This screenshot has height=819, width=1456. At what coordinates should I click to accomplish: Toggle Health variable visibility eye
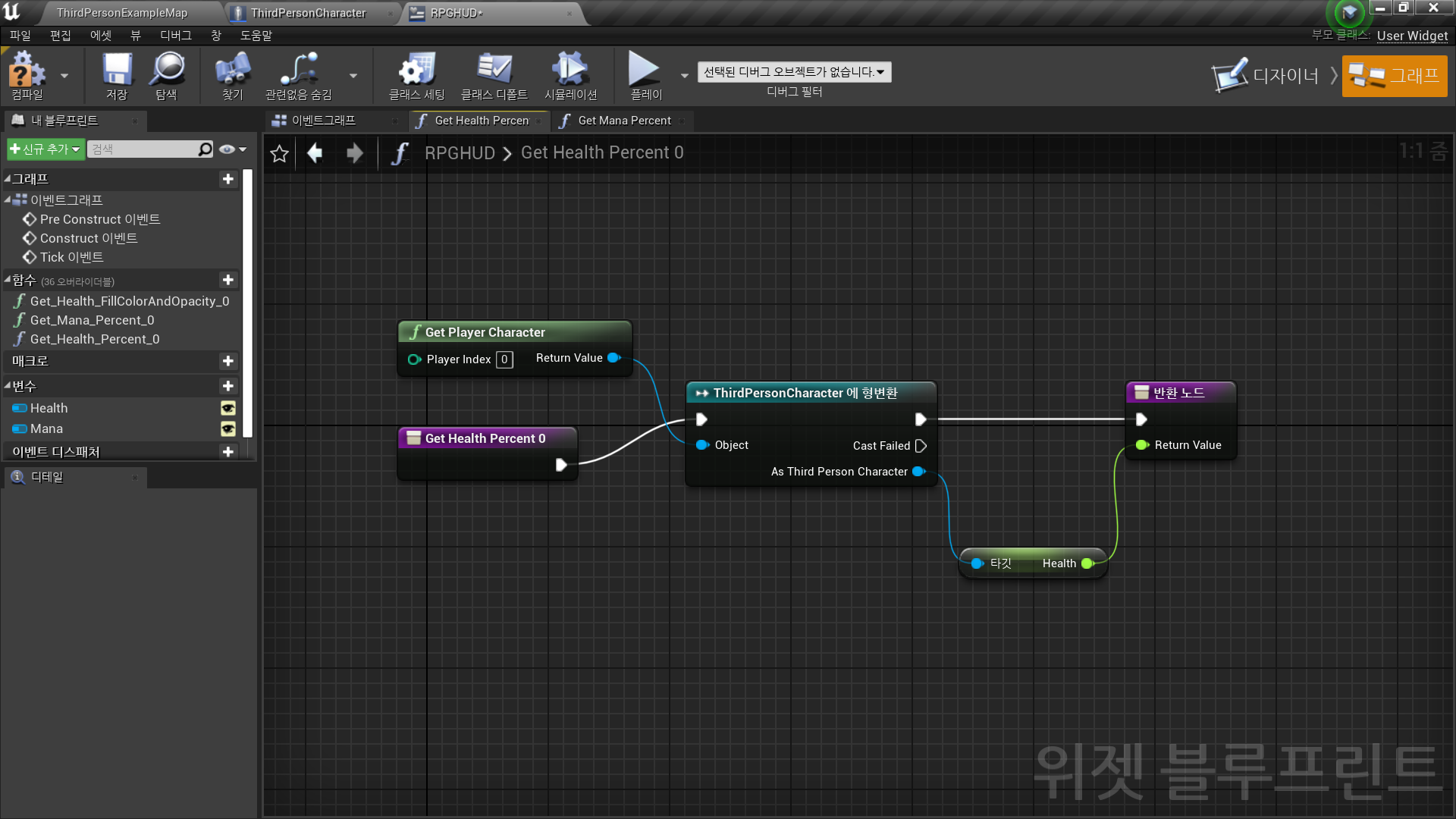click(x=227, y=408)
